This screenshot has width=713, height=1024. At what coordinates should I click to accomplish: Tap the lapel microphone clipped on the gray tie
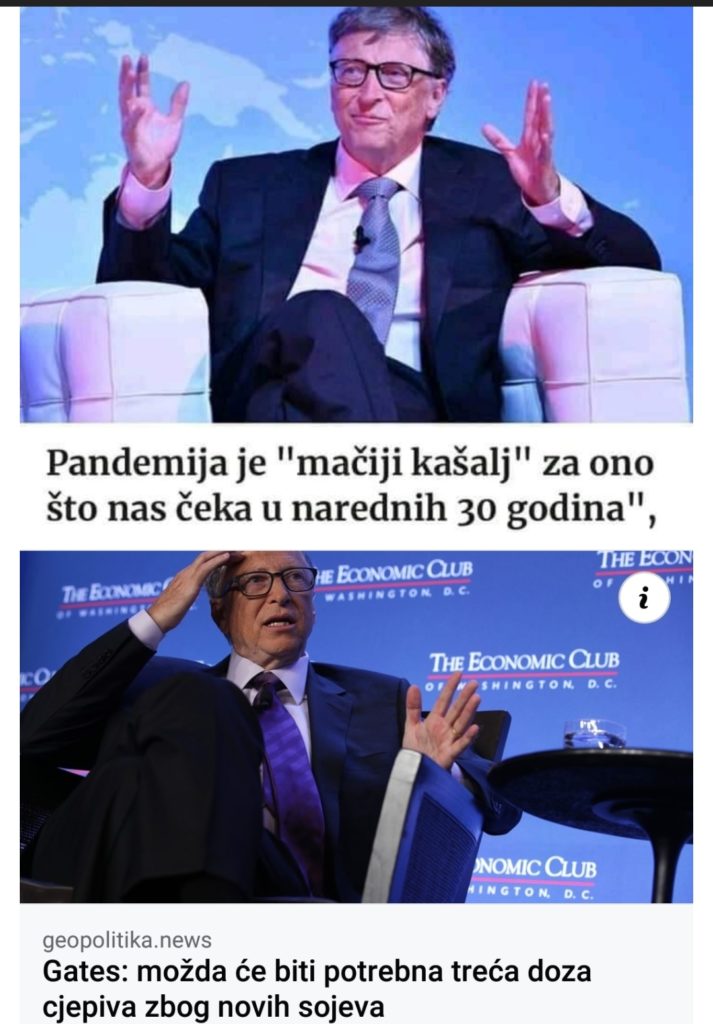(361, 239)
